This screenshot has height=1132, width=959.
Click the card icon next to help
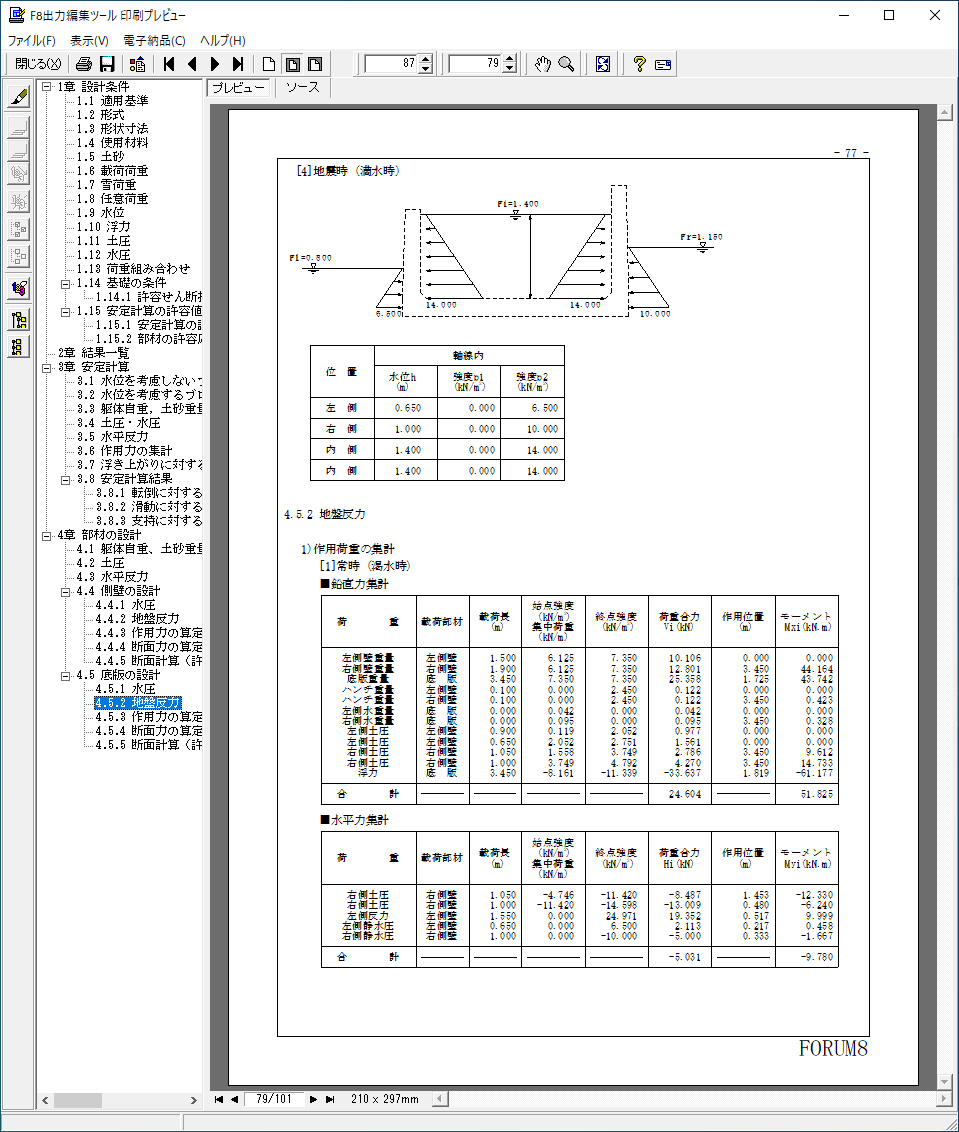click(663, 64)
